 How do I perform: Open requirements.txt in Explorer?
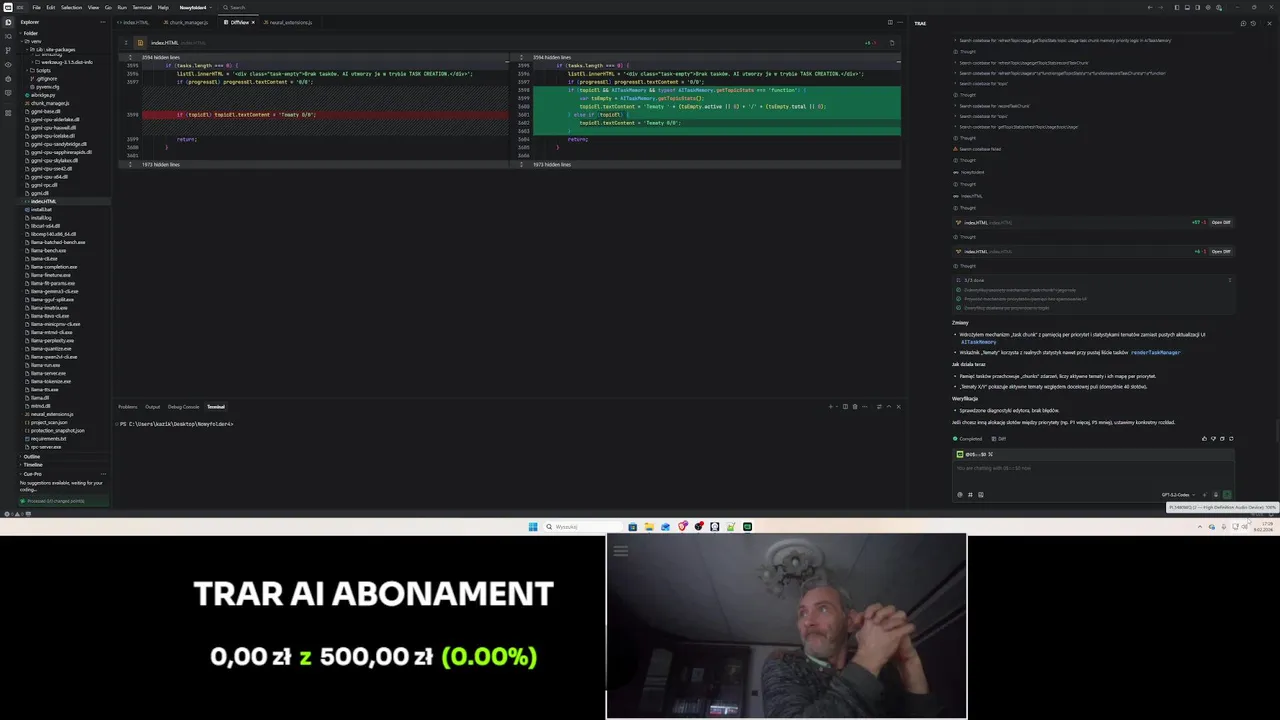coord(48,438)
